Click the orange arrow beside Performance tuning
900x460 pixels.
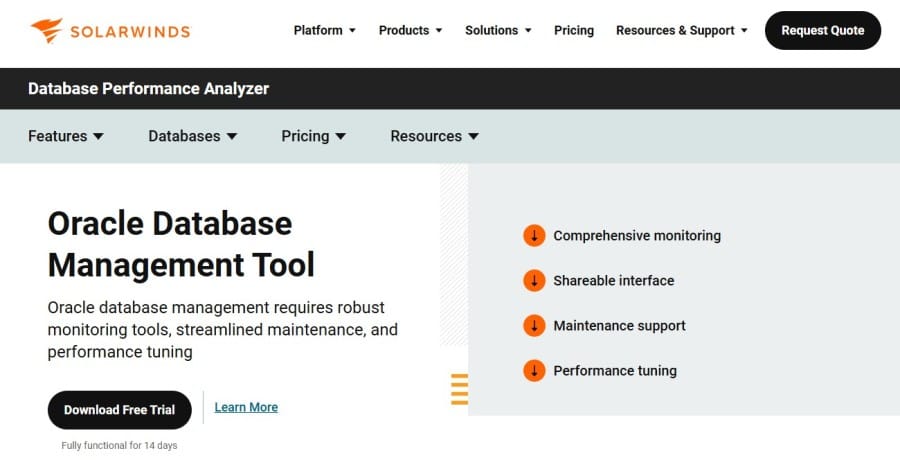[x=534, y=371]
